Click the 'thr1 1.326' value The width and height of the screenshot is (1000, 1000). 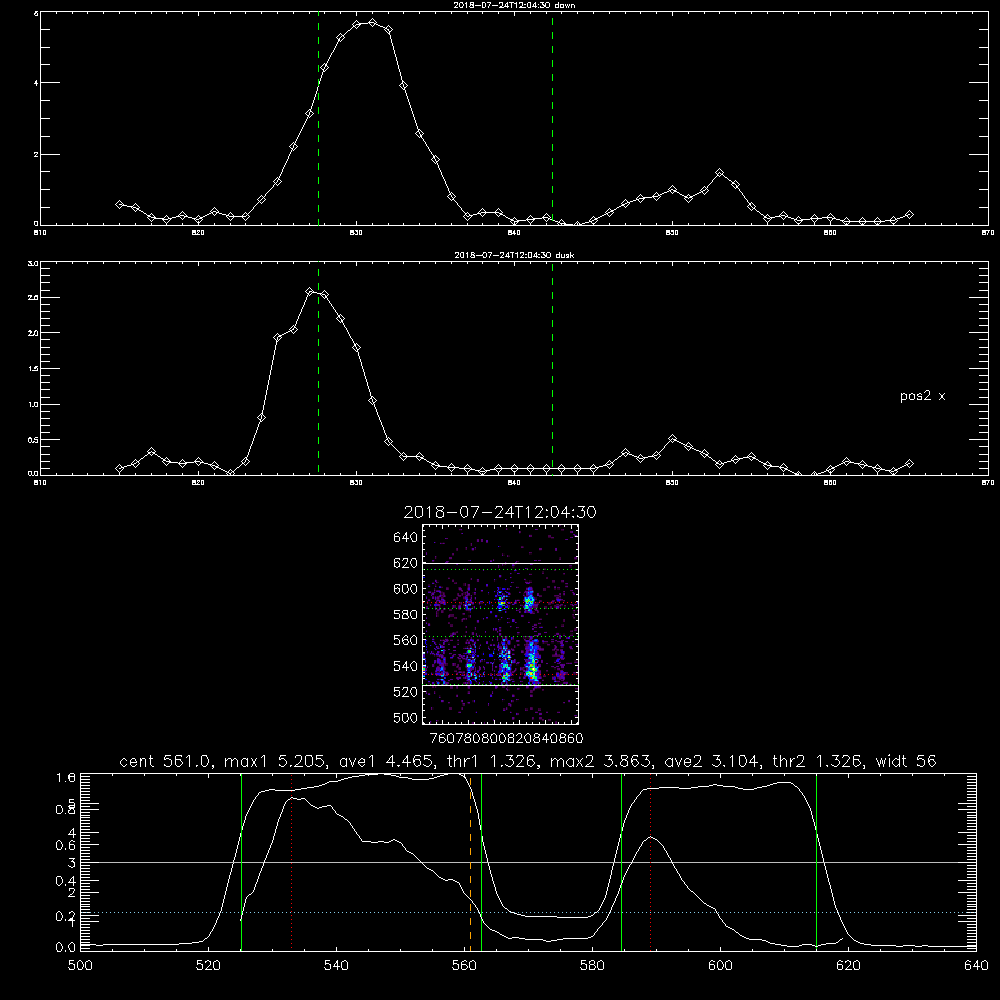point(492,761)
